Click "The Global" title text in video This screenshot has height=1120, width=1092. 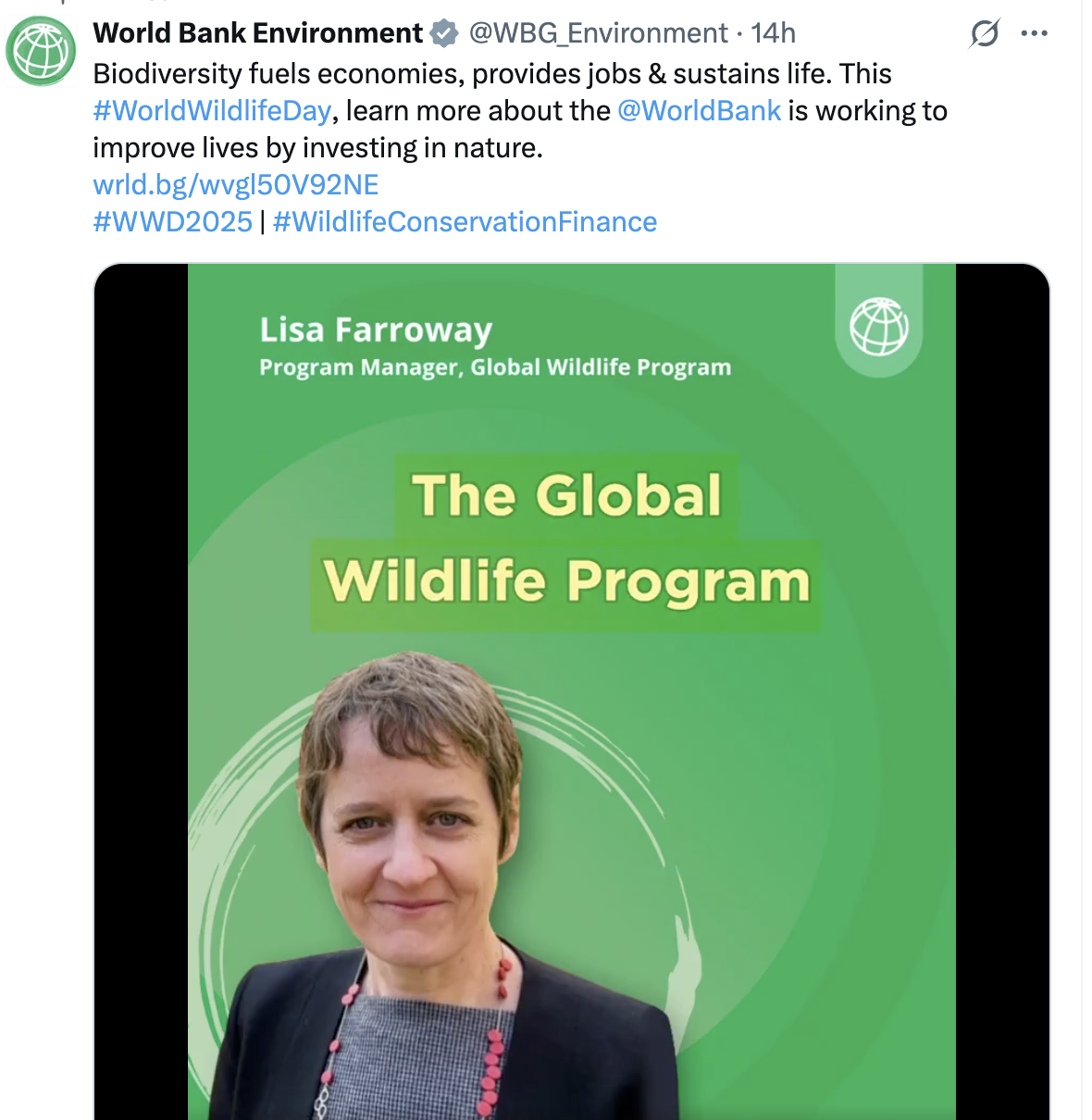point(566,495)
